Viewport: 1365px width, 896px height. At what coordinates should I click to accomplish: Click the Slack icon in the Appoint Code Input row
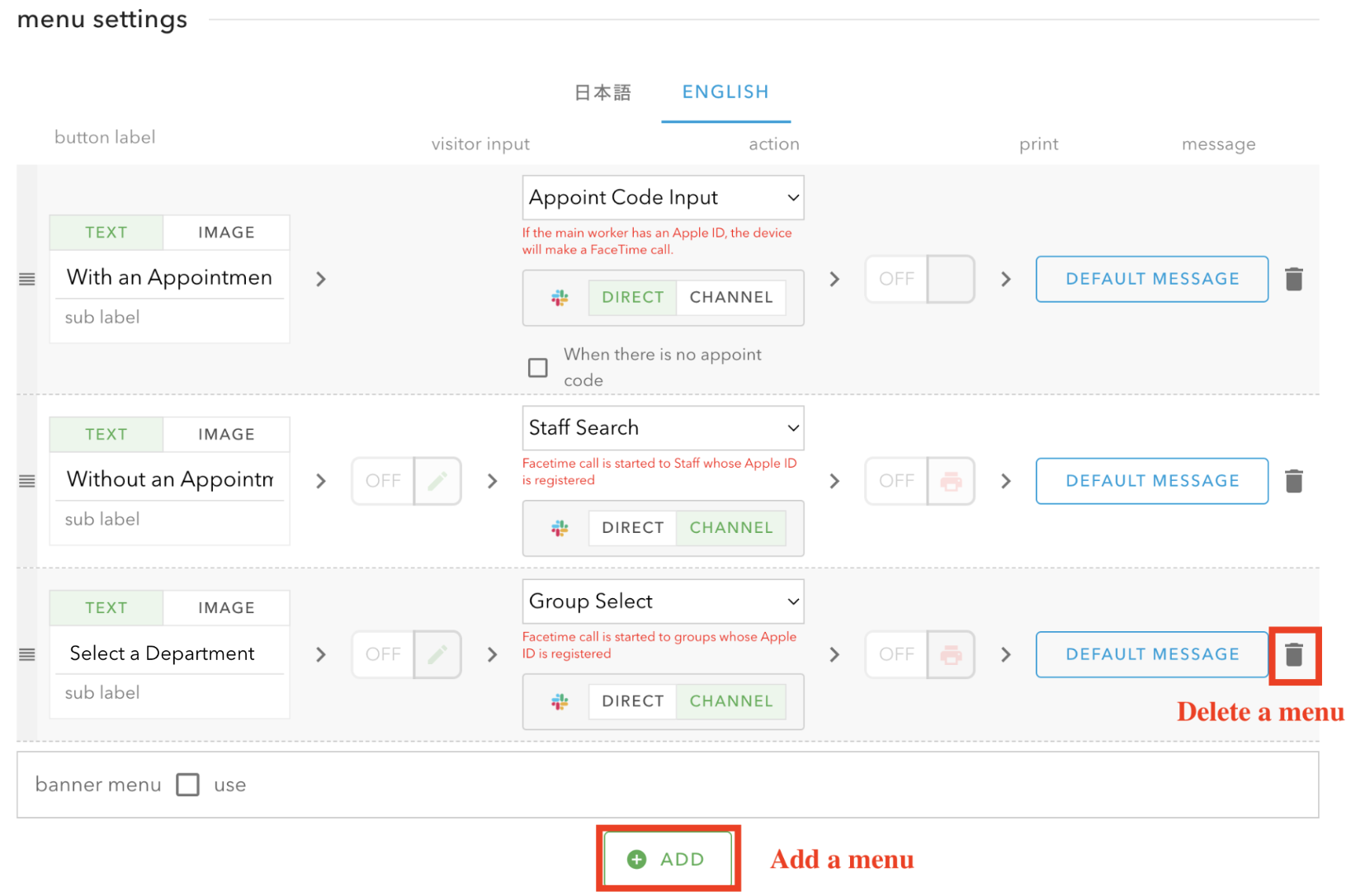[560, 298]
